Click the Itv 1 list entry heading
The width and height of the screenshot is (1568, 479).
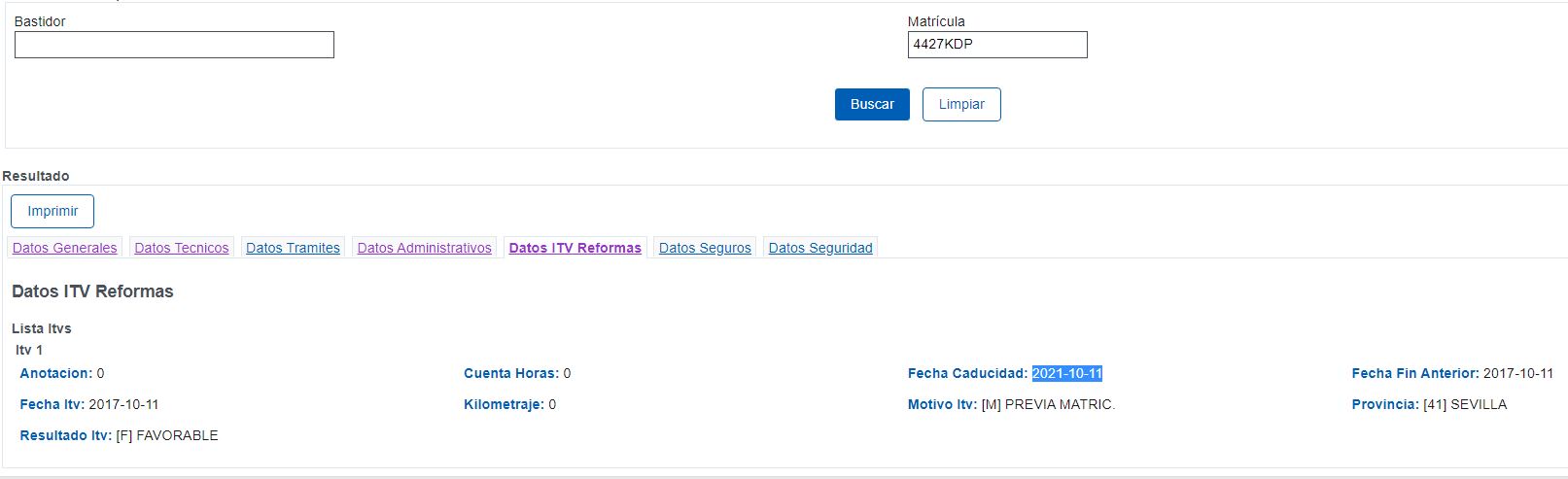(29, 350)
